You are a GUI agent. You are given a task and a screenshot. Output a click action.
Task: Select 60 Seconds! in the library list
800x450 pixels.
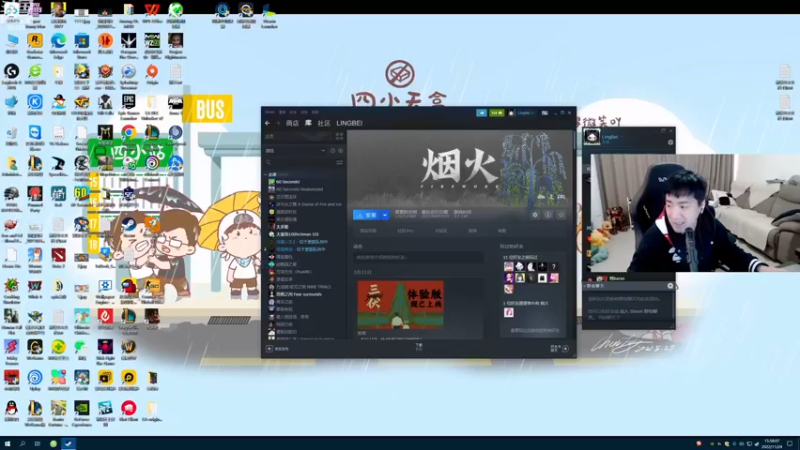[x=288, y=182]
